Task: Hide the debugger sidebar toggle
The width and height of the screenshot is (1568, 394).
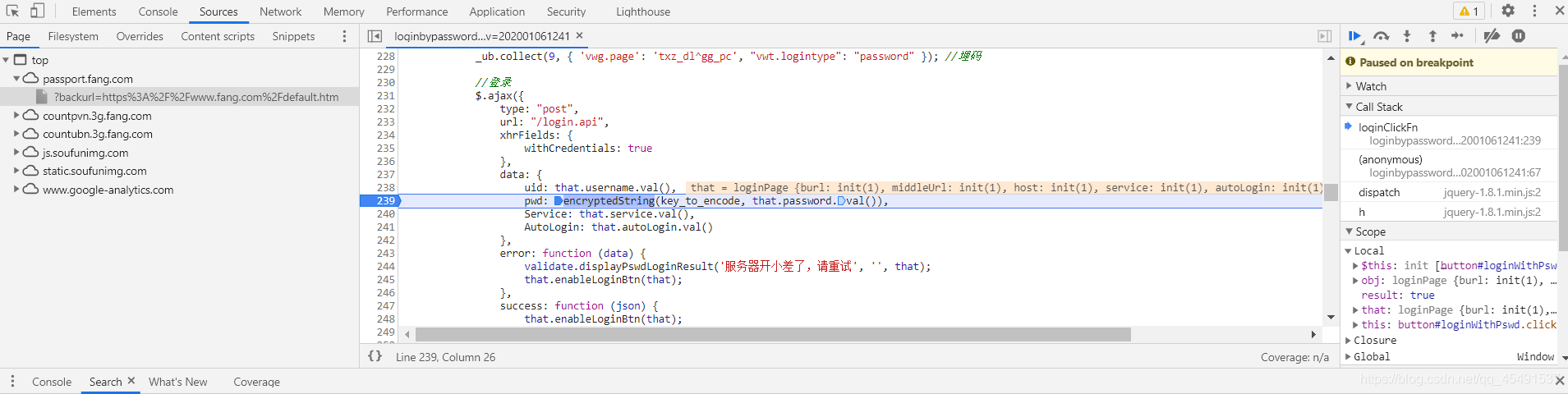Action: pyautogui.click(x=1324, y=36)
